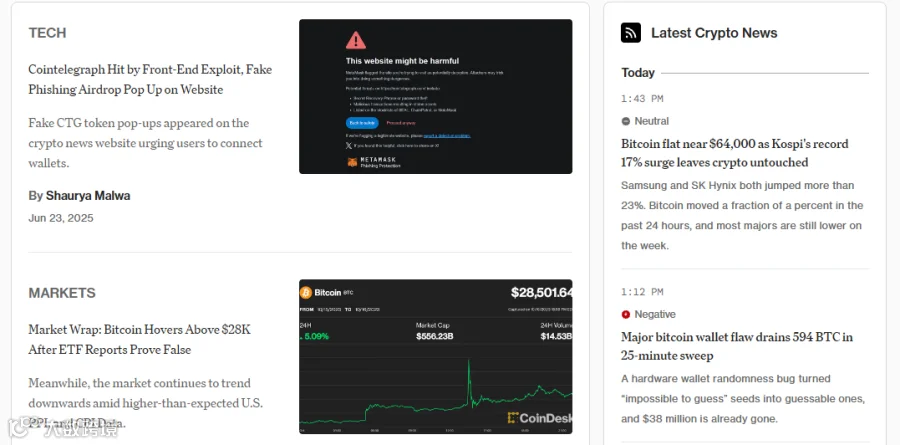Click the Bitcoin price chart thumbnail

click(436, 357)
